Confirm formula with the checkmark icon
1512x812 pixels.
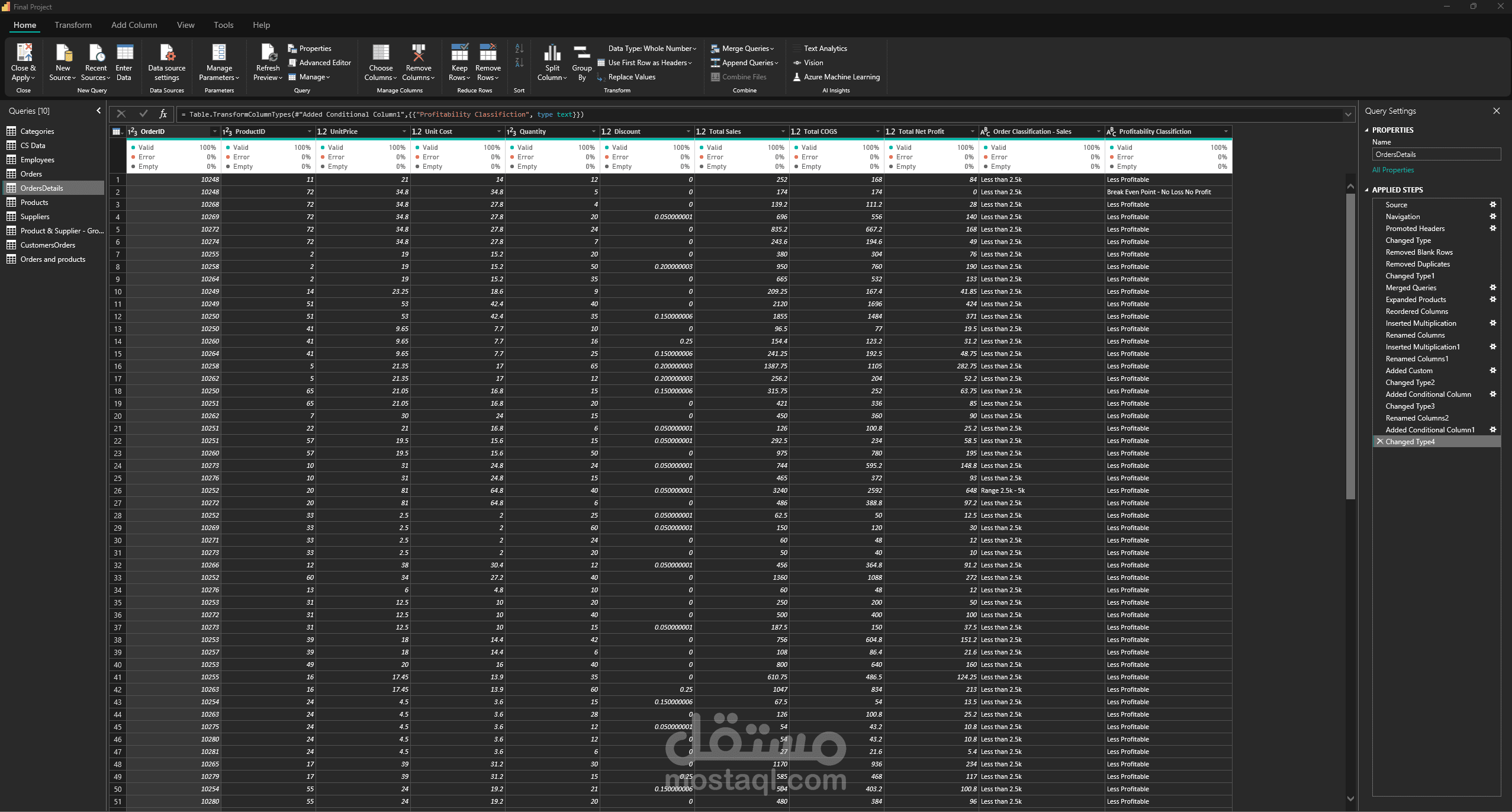(x=143, y=114)
